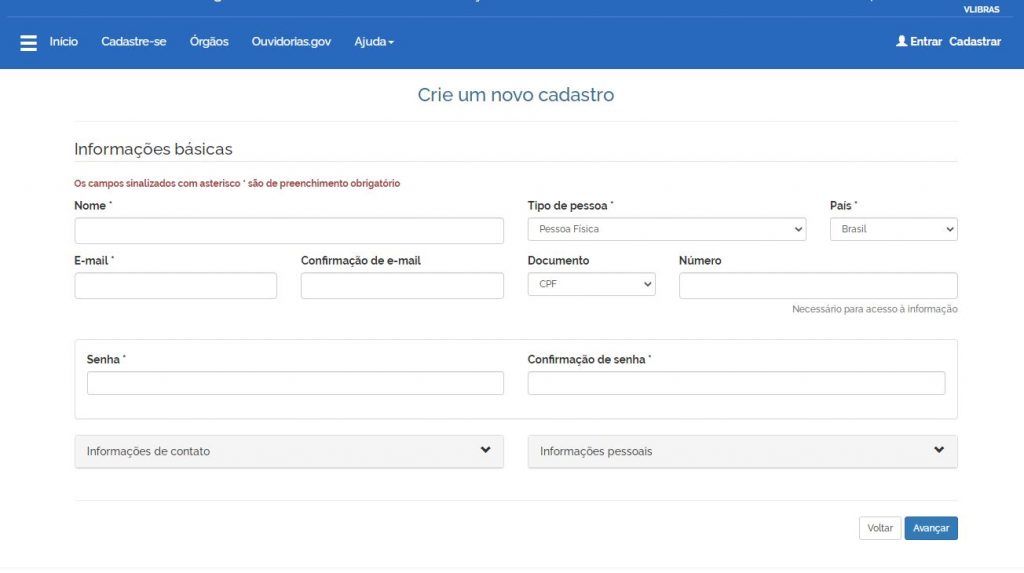Expand the Informações de contato section
Screen dimensions: 1024x573
(x=289, y=451)
